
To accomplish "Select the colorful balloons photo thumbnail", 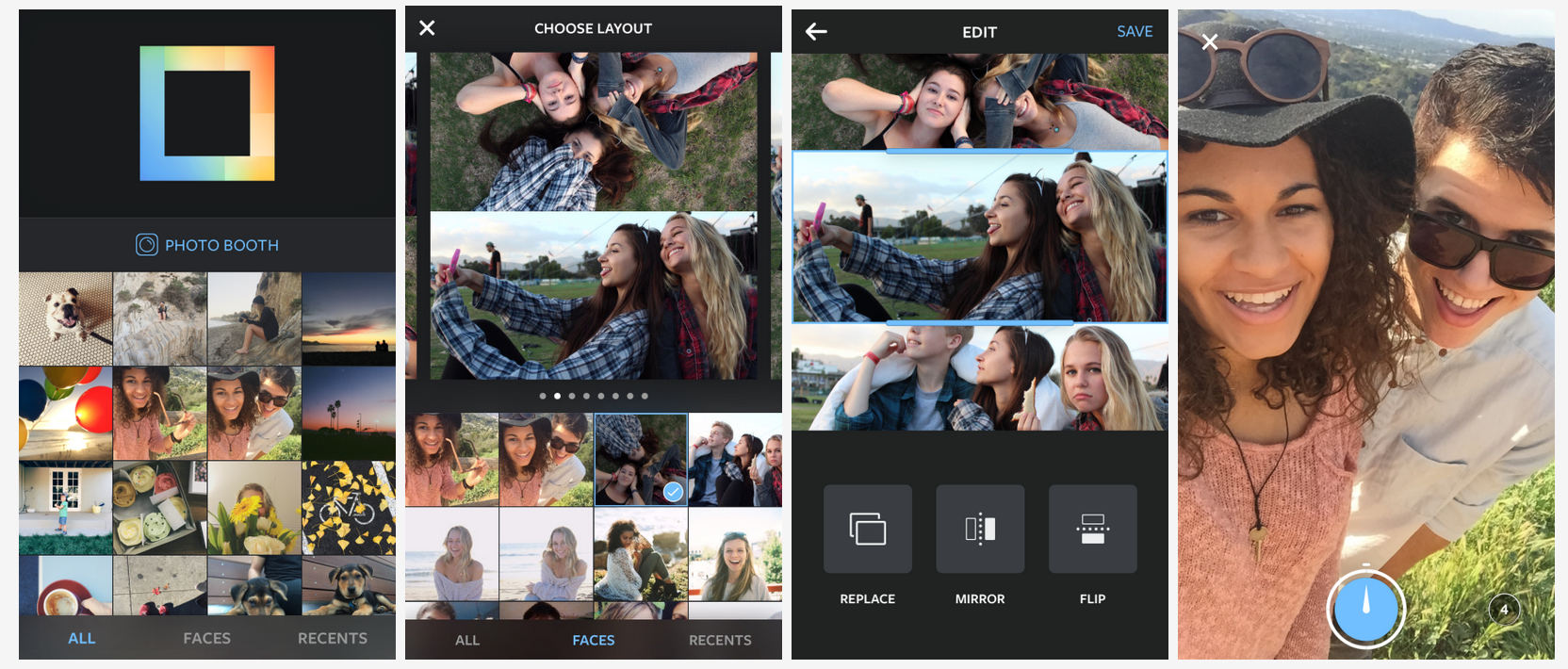I will [x=66, y=413].
